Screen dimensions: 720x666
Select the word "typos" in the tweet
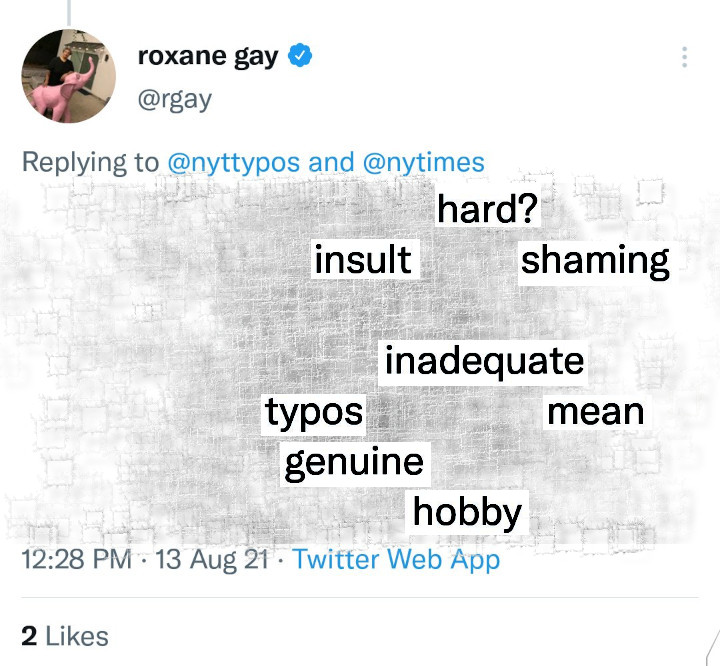pyautogui.click(x=314, y=412)
